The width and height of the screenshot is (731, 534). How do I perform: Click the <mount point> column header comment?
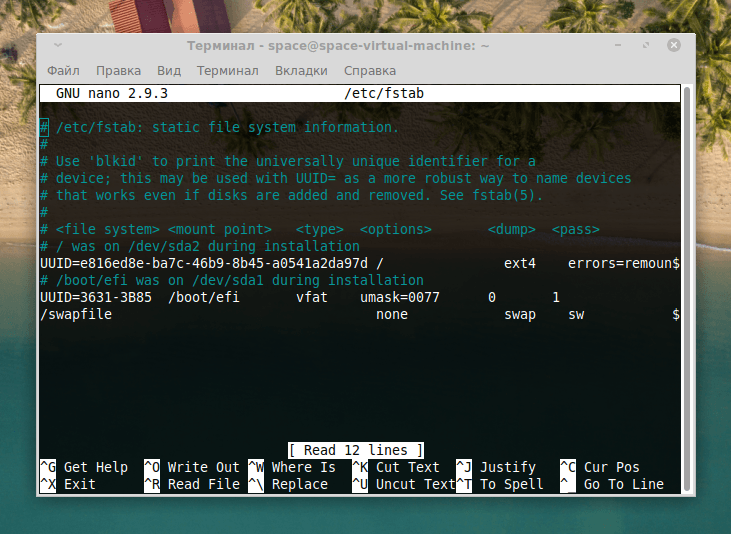click(x=220, y=229)
